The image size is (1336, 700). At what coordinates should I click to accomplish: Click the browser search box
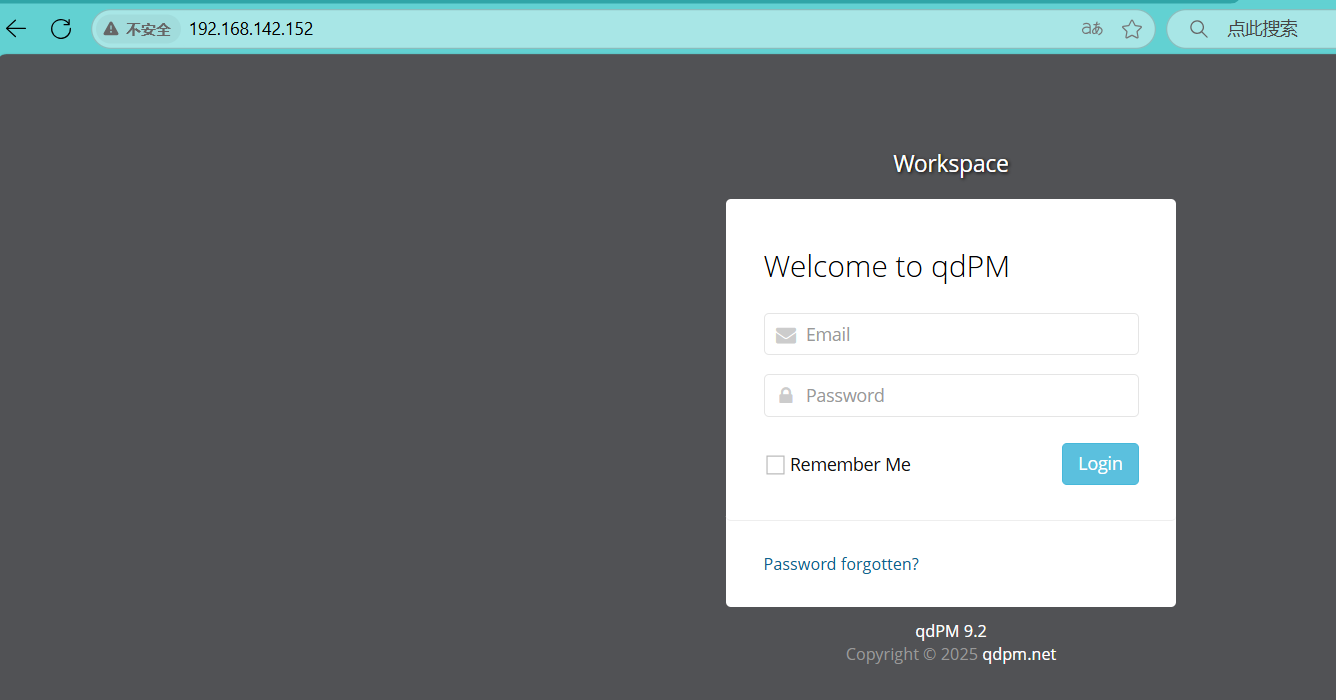pos(1252,29)
